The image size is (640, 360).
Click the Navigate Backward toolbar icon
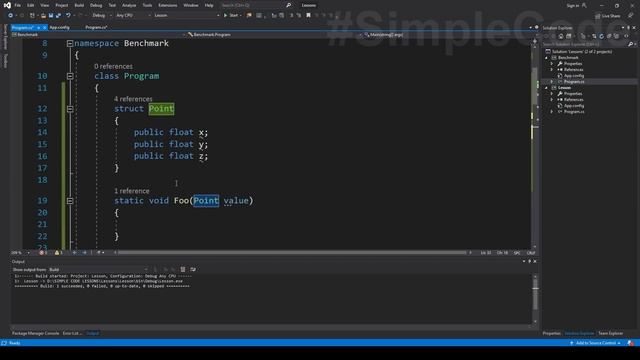tap(10, 15)
